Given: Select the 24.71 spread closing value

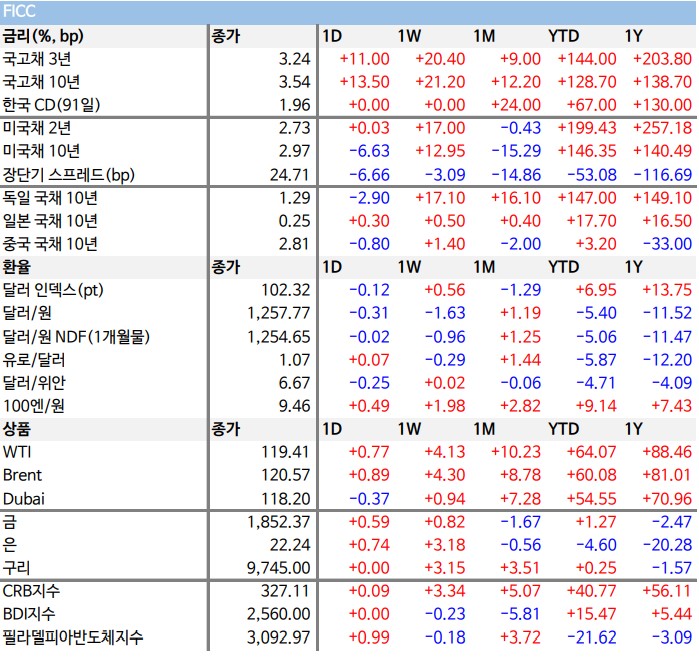Looking at the screenshot, I should point(290,175).
